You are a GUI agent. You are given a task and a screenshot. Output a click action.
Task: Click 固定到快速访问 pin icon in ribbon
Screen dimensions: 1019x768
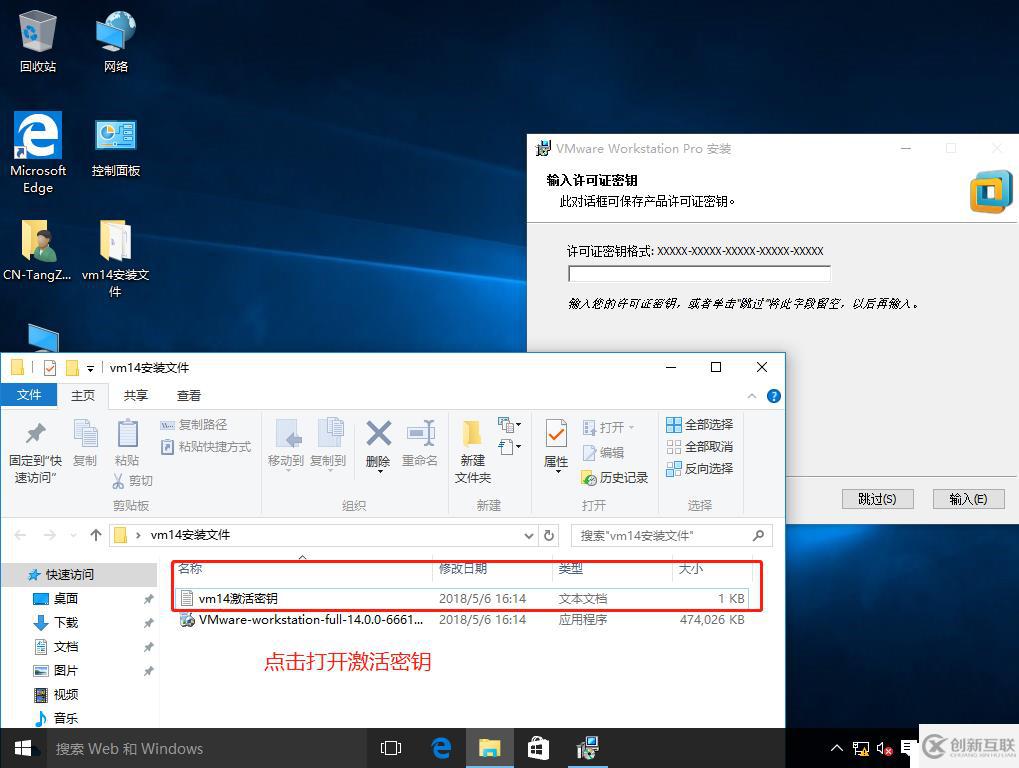pos(35,450)
